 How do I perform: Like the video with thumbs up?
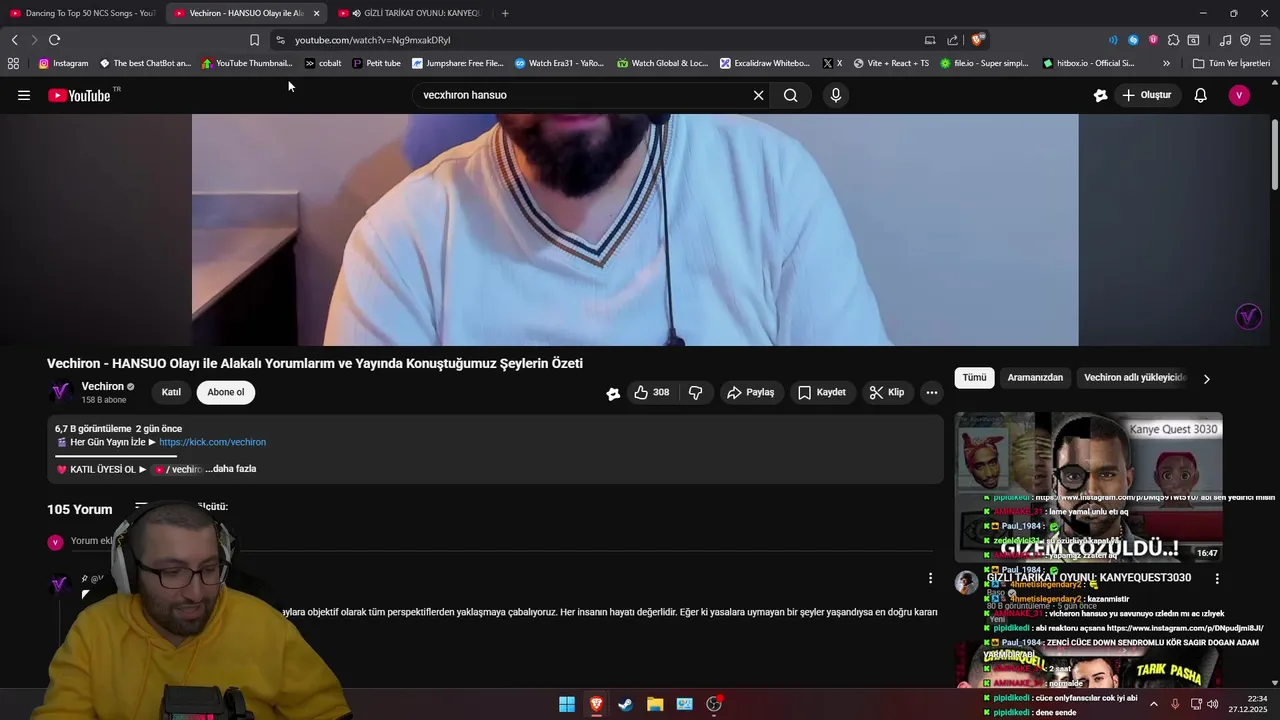(x=651, y=392)
